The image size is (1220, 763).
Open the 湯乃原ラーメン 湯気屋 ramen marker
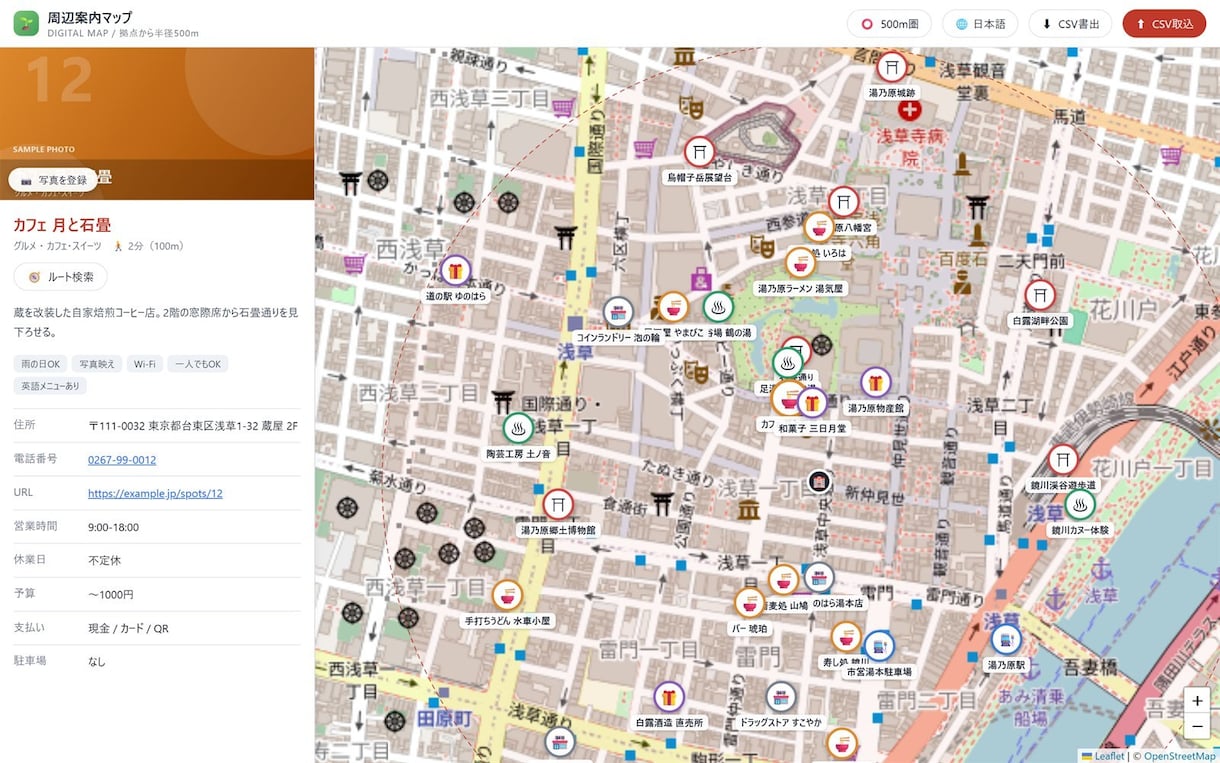[799, 263]
